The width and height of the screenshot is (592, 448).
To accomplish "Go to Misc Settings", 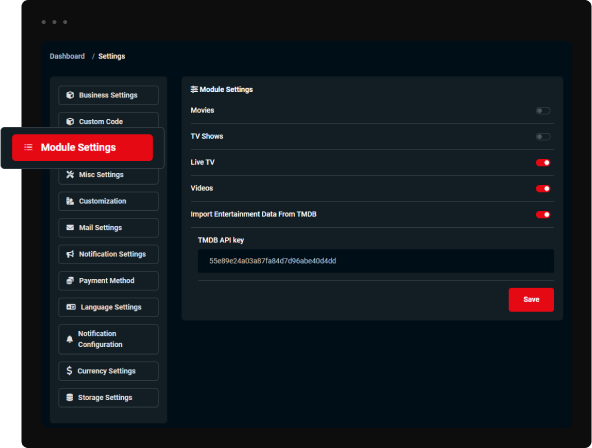I will click(x=108, y=176).
